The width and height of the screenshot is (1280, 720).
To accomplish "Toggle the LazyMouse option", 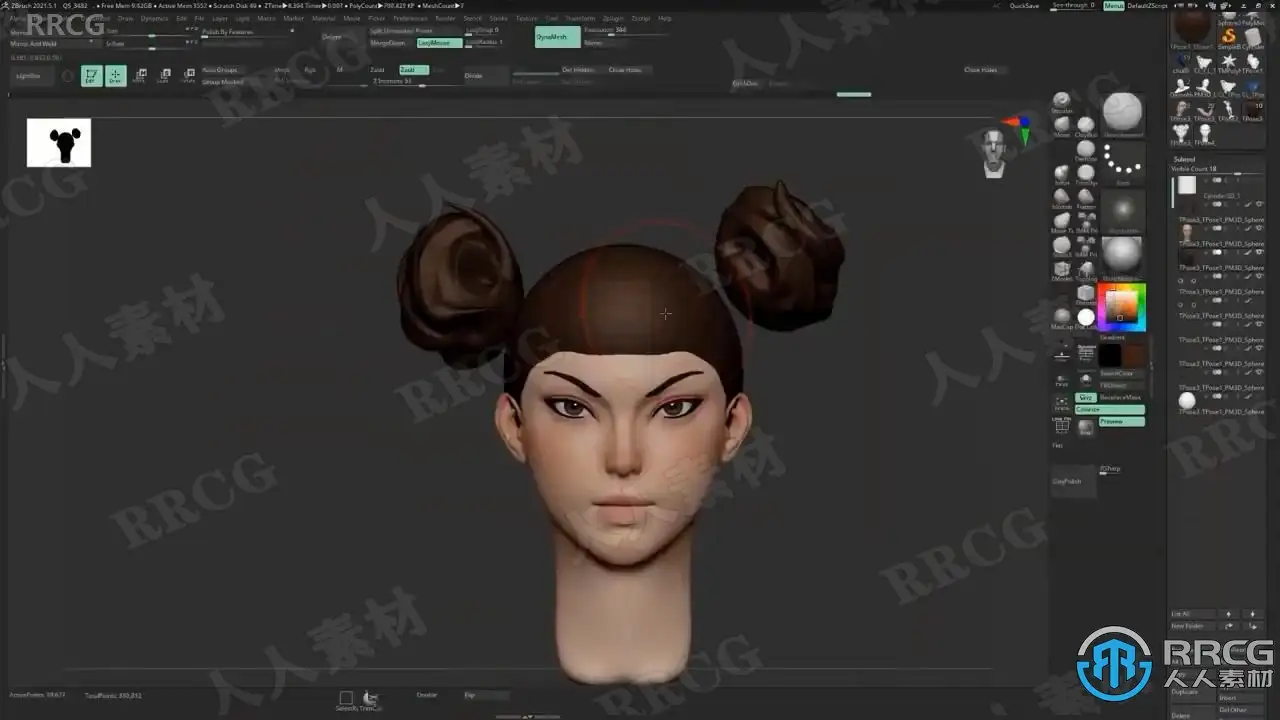I will [x=439, y=43].
